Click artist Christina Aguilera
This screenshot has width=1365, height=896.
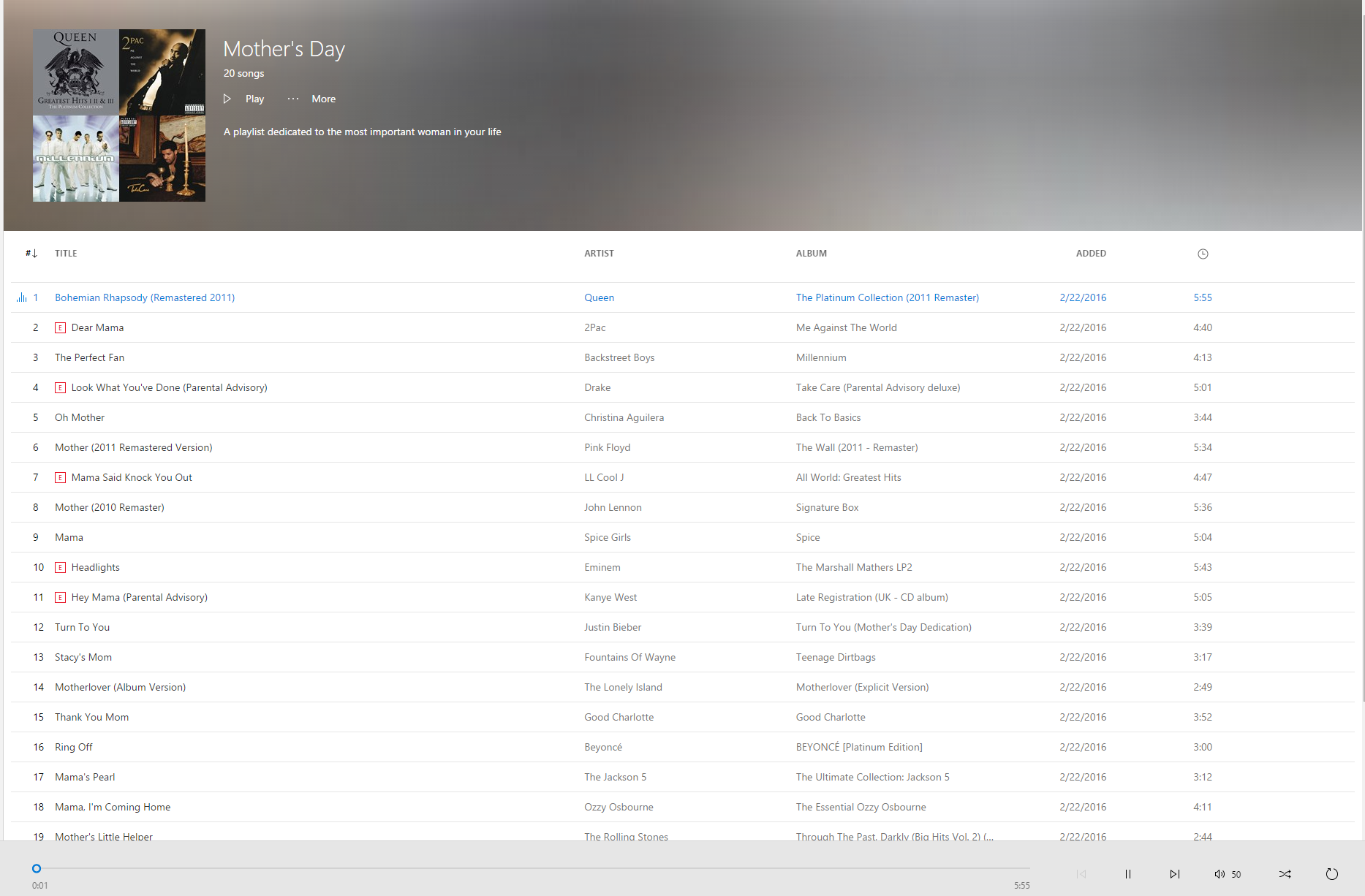tap(624, 417)
